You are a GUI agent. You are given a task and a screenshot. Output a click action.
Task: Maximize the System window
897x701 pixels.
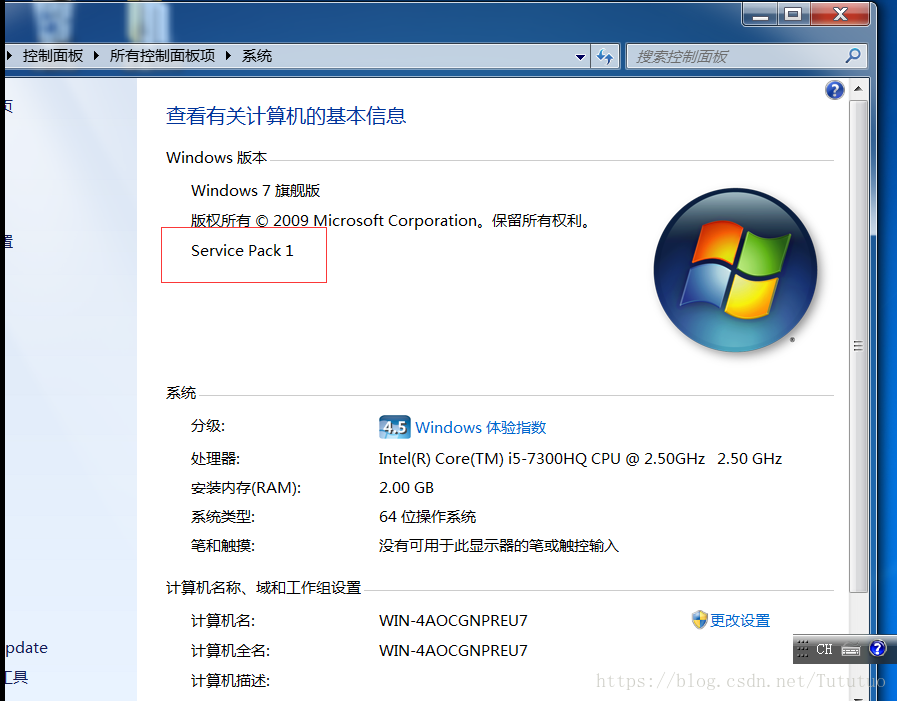(x=793, y=14)
